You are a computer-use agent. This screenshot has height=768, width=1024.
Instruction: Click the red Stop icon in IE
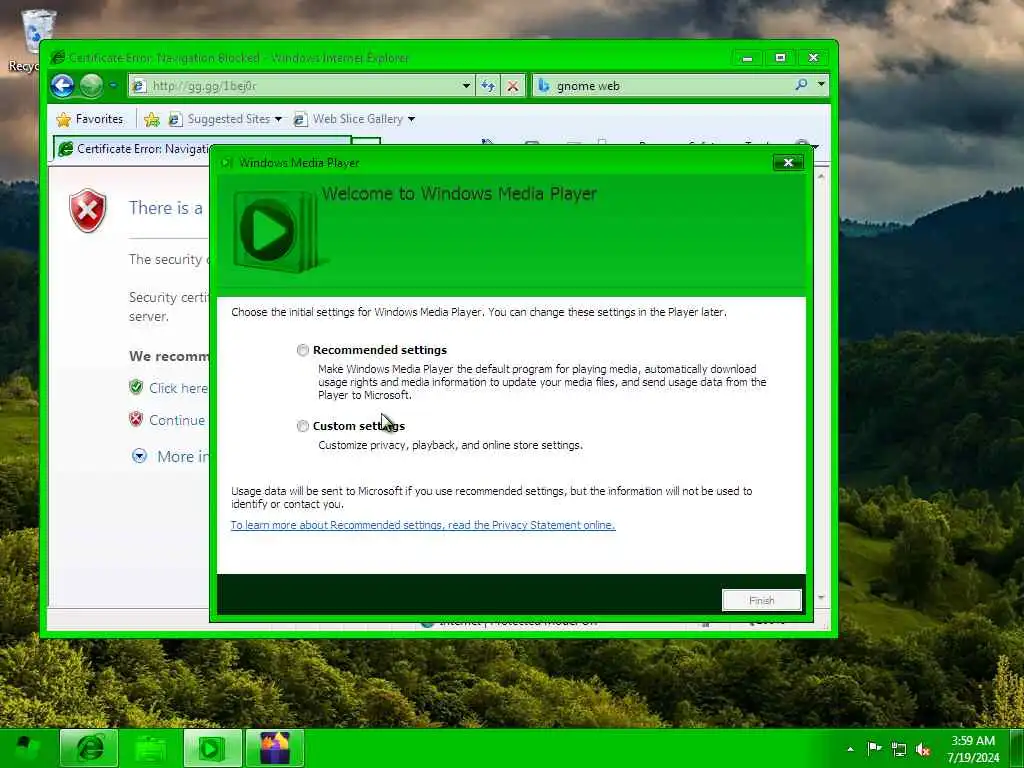click(513, 86)
